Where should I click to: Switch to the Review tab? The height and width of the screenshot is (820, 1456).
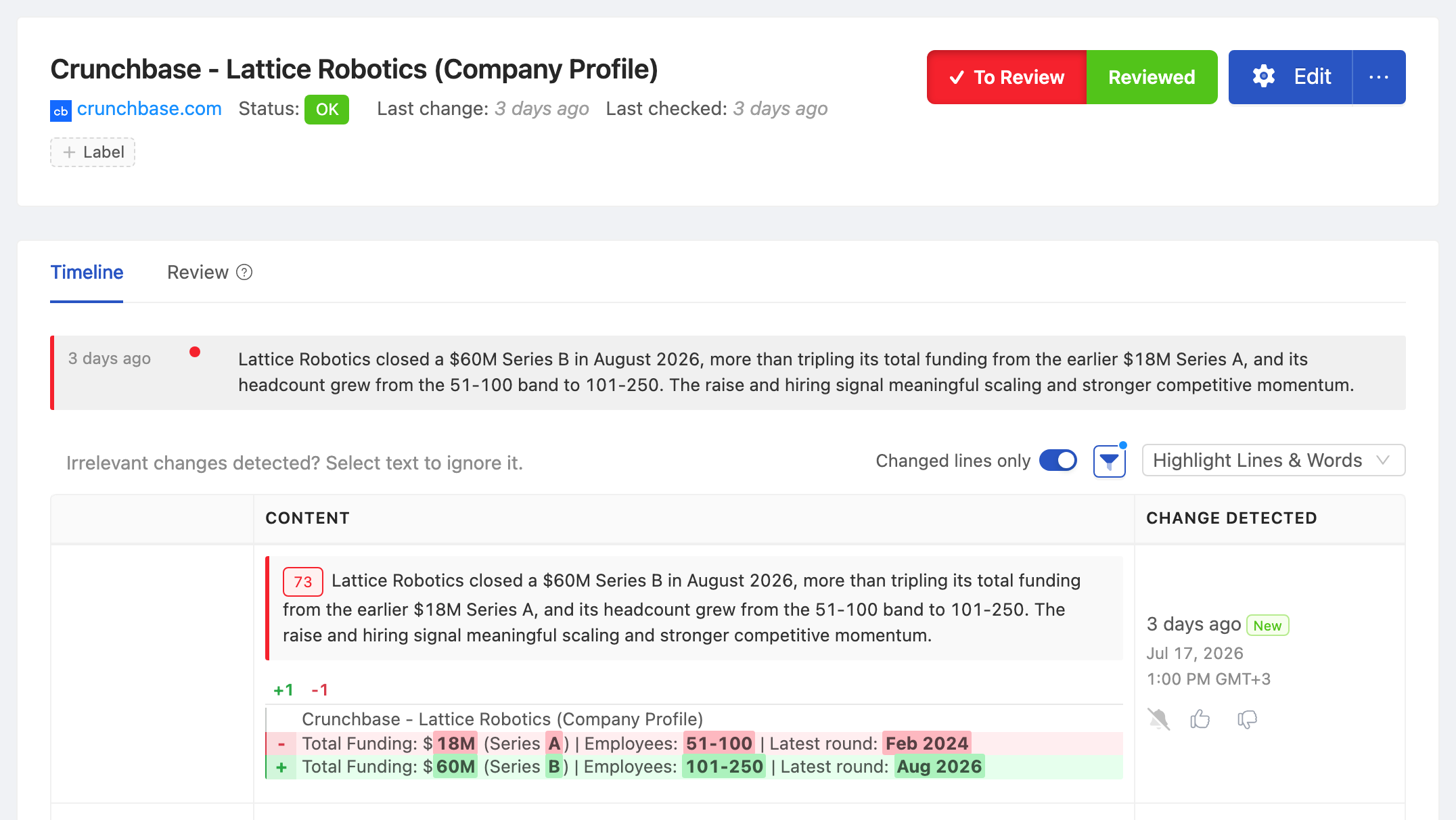(x=198, y=273)
